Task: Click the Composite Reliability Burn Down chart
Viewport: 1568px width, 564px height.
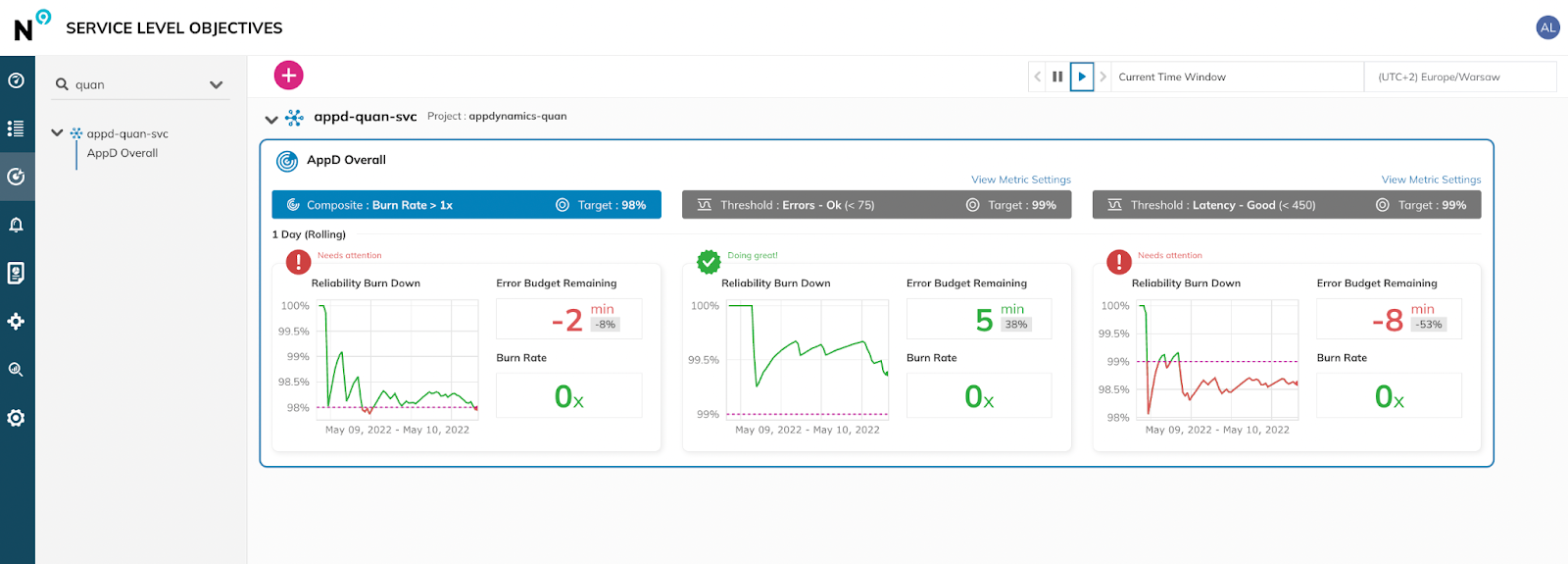Action: tap(399, 358)
